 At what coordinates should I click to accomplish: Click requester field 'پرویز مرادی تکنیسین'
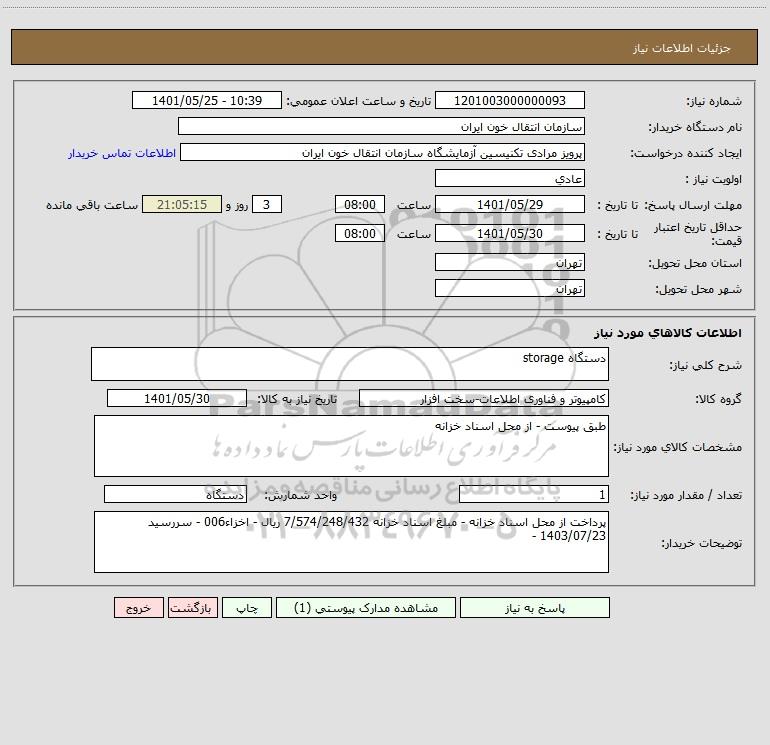(x=382, y=152)
